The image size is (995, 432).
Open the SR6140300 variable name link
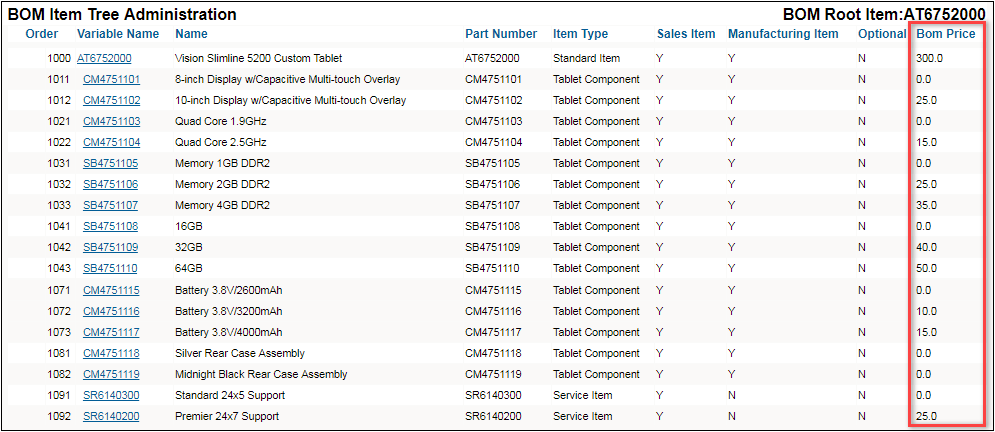[111, 396]
